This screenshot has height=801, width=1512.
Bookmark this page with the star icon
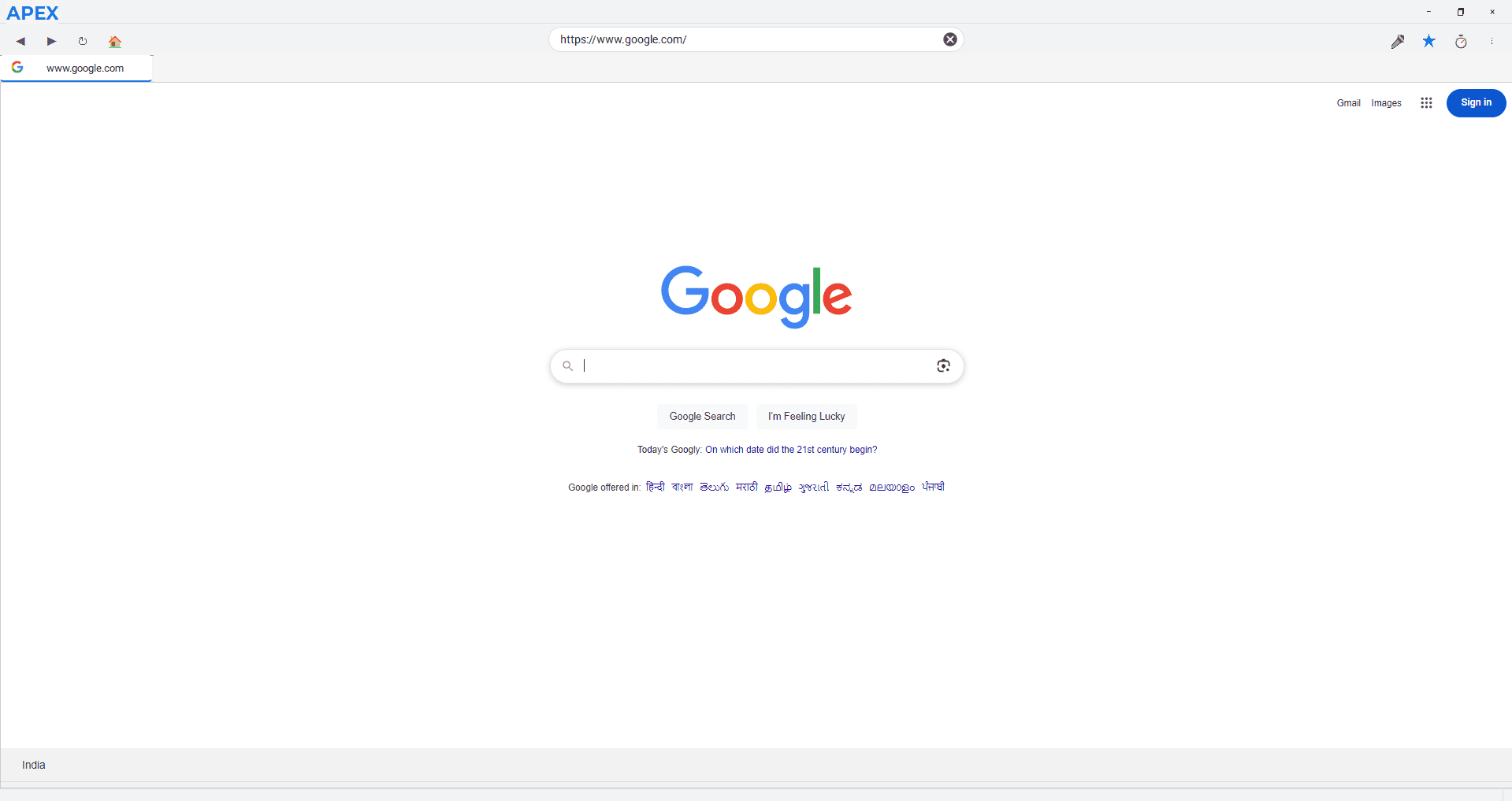pyautogui.click(x=1429, y=41)
